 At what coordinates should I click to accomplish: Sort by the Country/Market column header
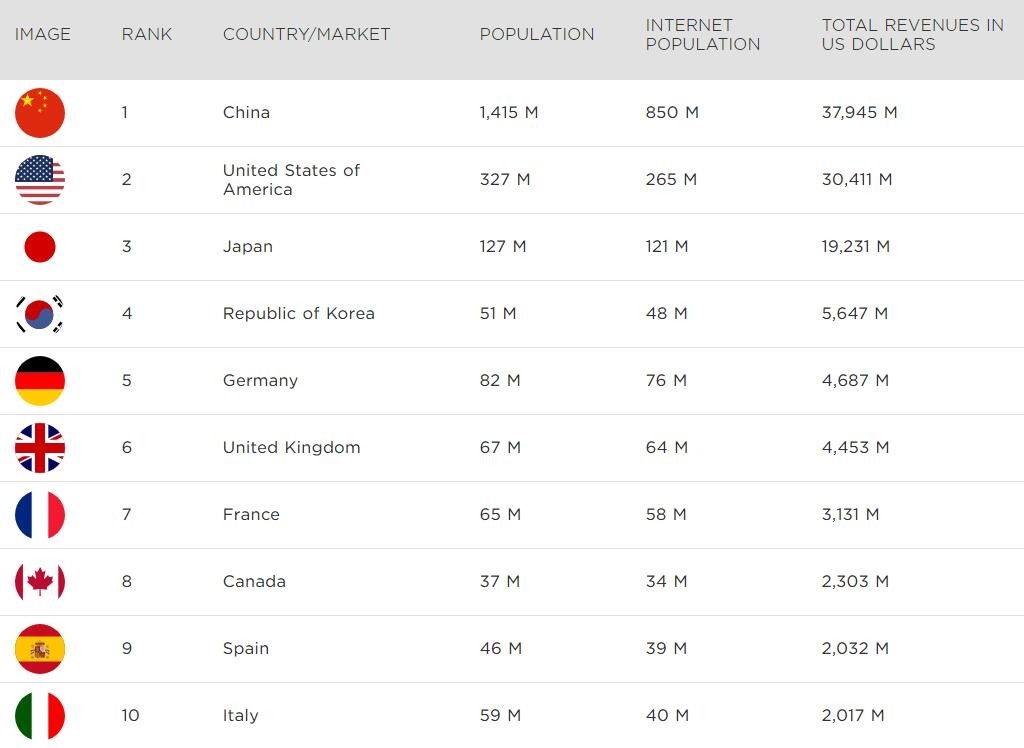[306, 34]
